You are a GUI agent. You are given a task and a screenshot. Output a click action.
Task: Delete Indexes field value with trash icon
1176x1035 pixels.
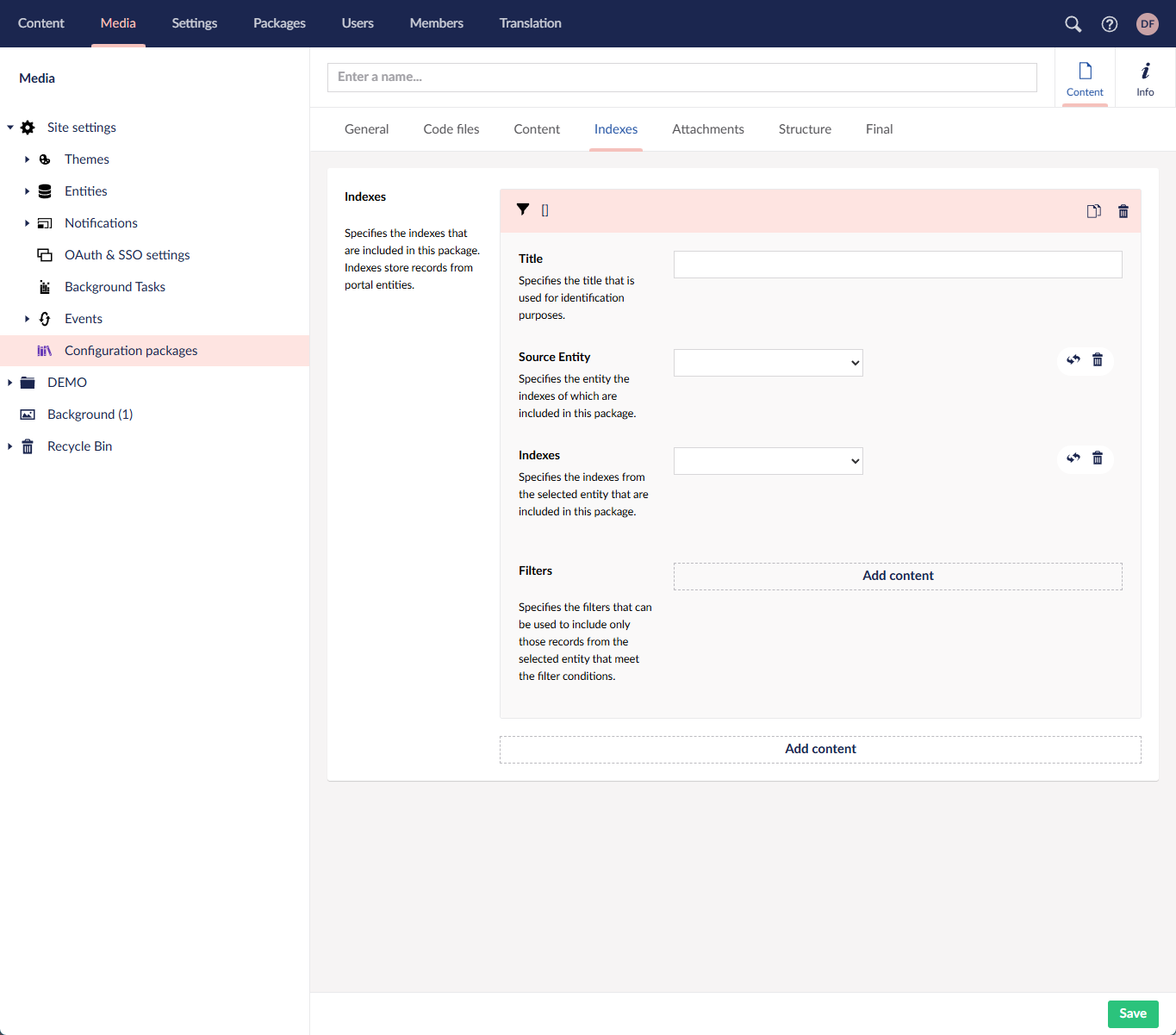[x=1098, y=458]
